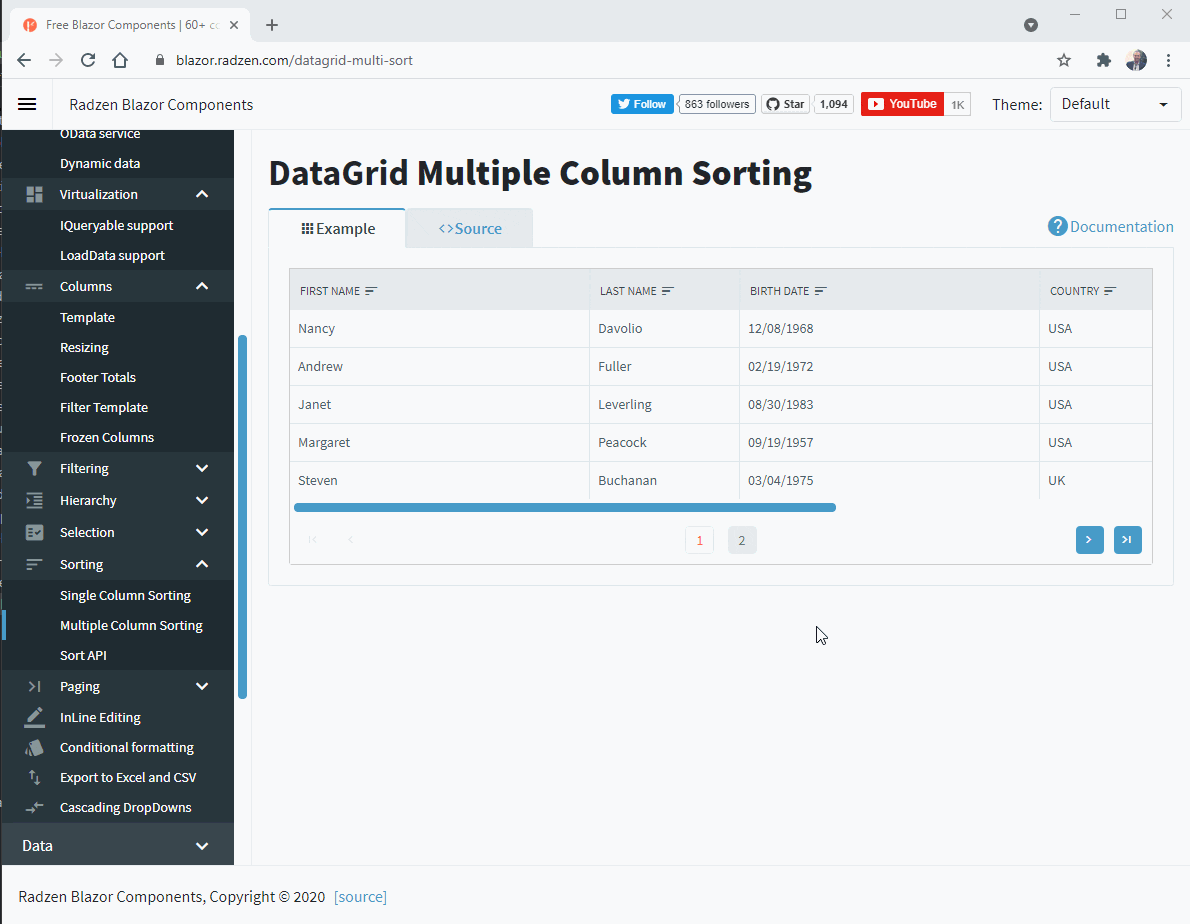
Task: Go to the next grid page
Action: (1090, 540)
